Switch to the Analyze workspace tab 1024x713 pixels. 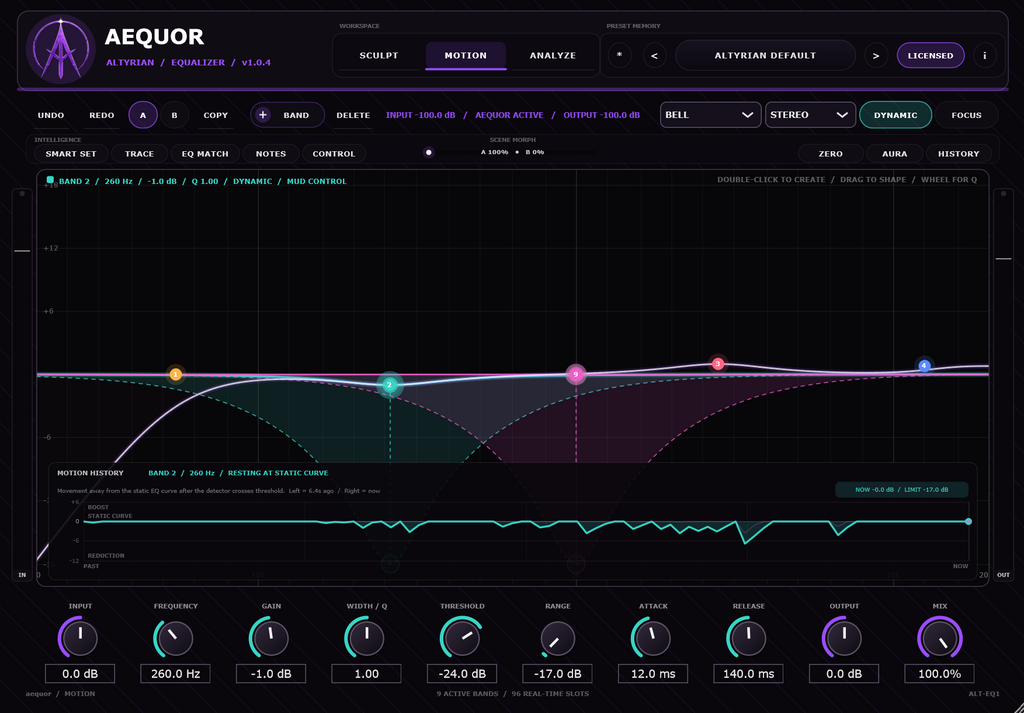552,55
